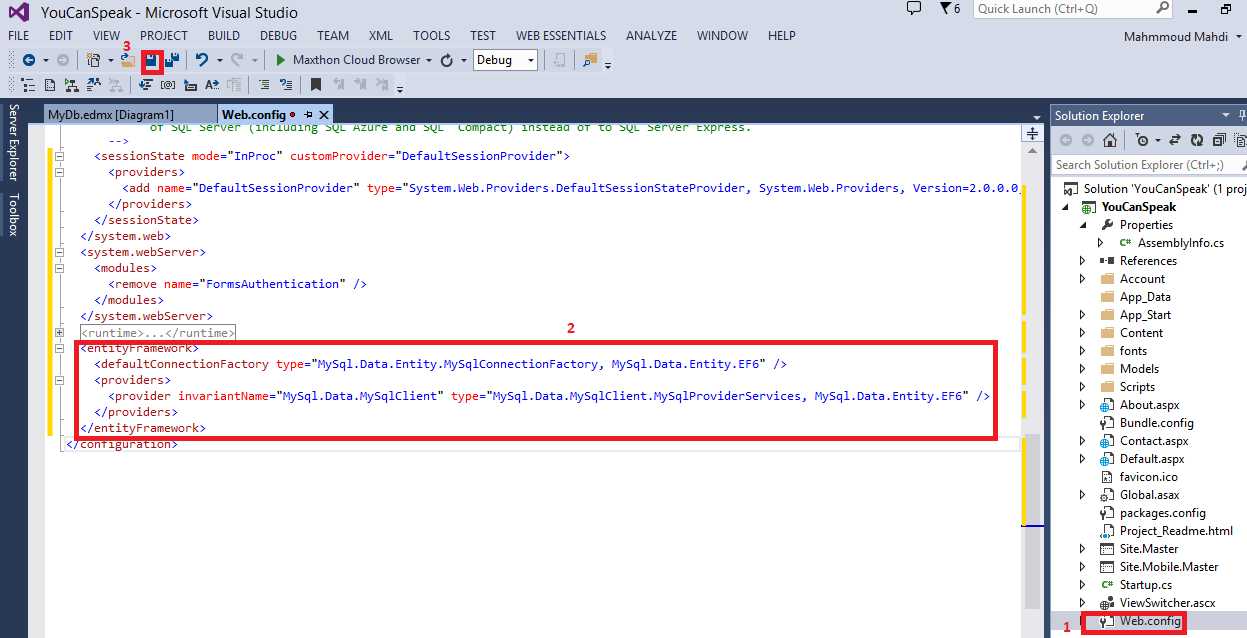Open the ANALYZE menu
The height and width of the screenshot is (638, 1247).
coord(652,35)
